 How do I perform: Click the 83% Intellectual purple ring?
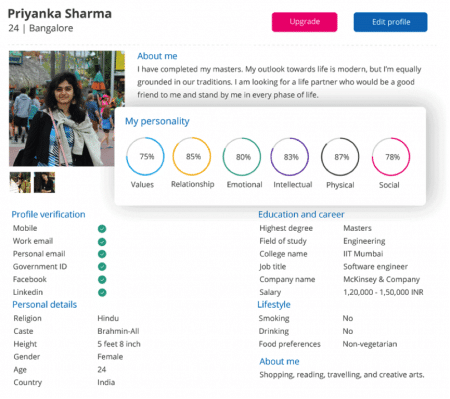(290, 157)
